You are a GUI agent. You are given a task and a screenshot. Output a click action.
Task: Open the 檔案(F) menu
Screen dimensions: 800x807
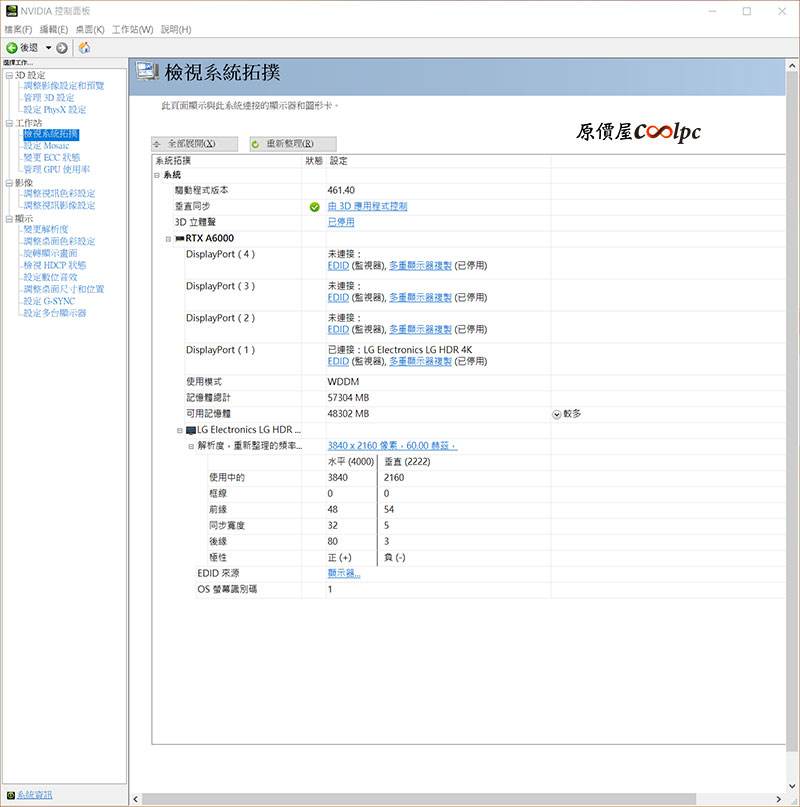[x=18, y=29]
